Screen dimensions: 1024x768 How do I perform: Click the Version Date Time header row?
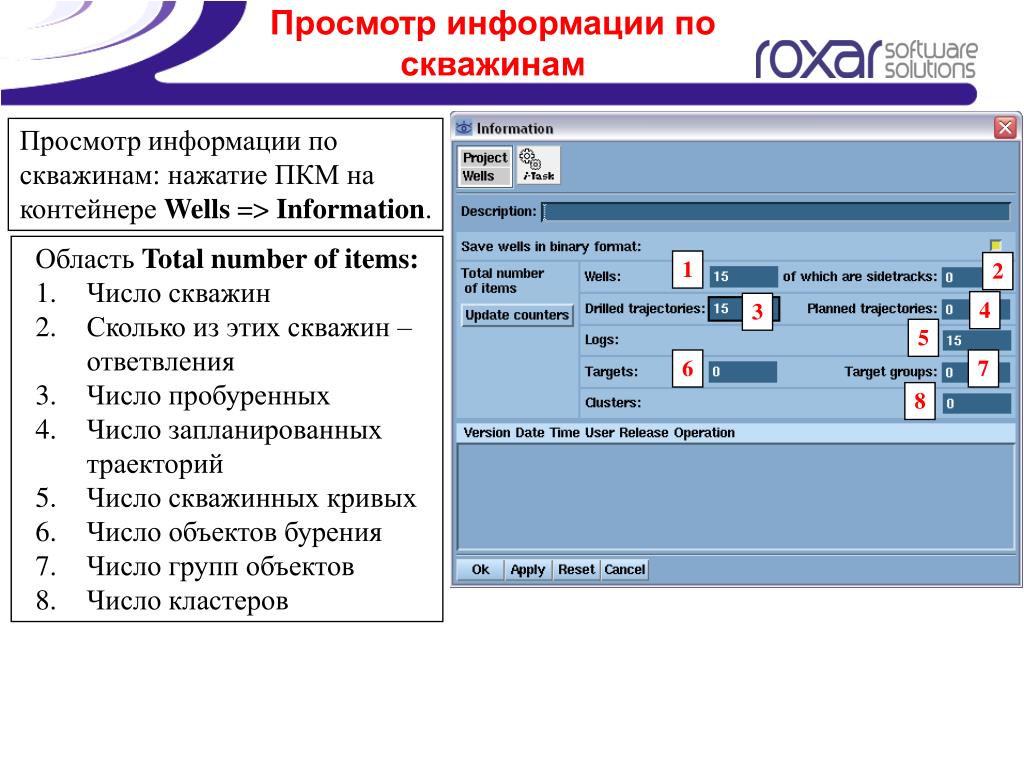click(736, 432)
